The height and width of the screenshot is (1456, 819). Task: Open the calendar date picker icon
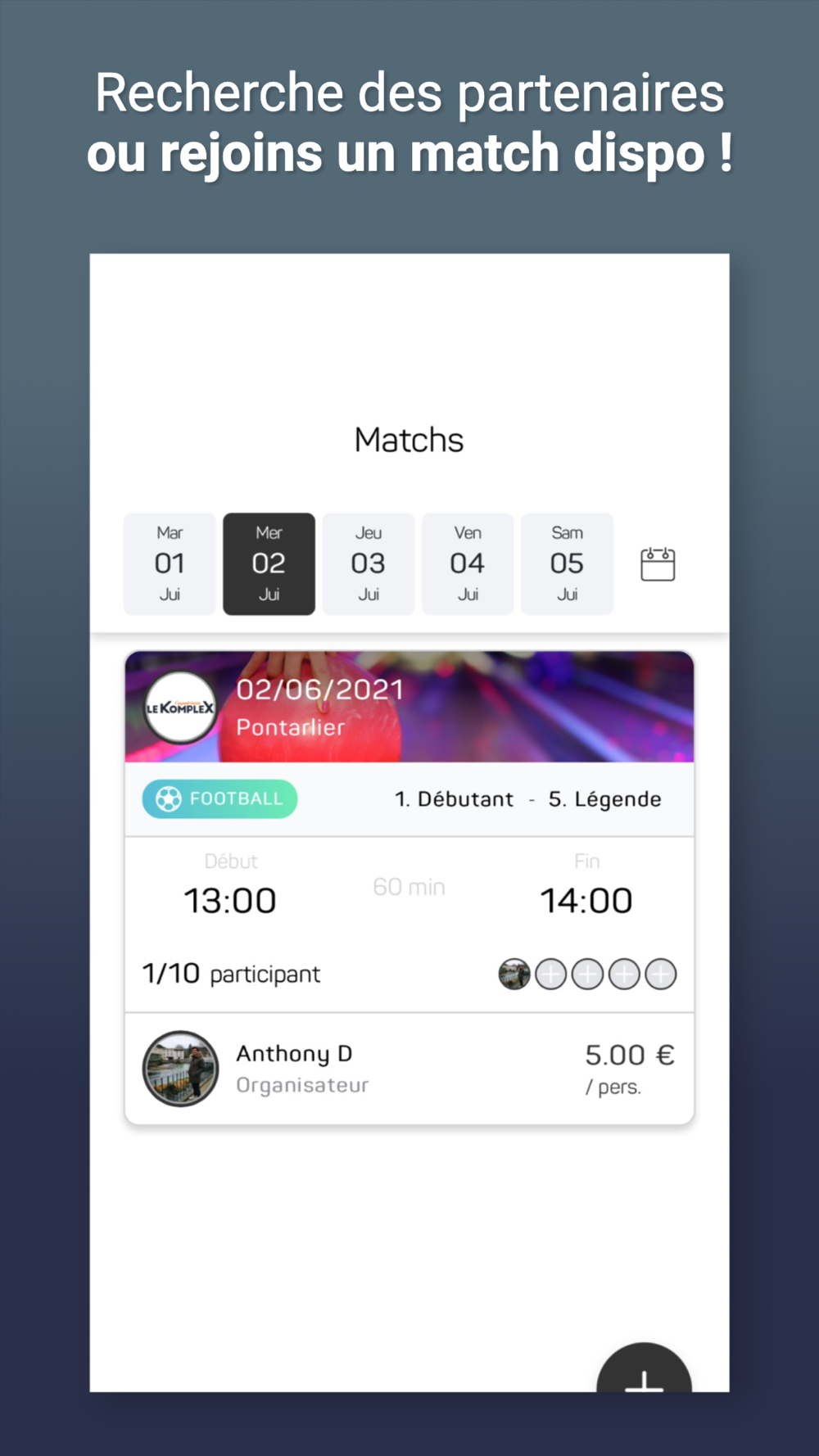(658, 564)
